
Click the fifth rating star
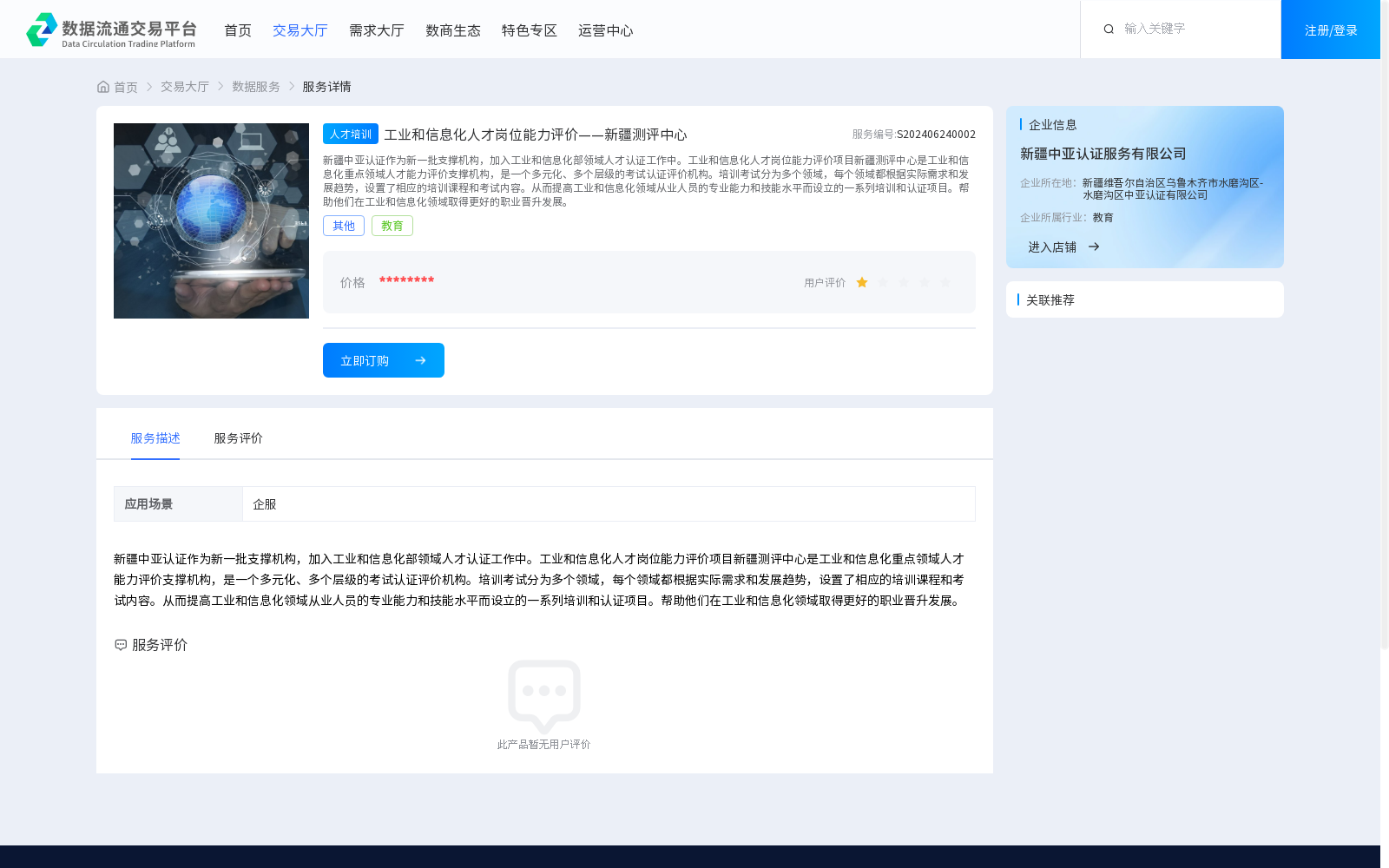945,282
